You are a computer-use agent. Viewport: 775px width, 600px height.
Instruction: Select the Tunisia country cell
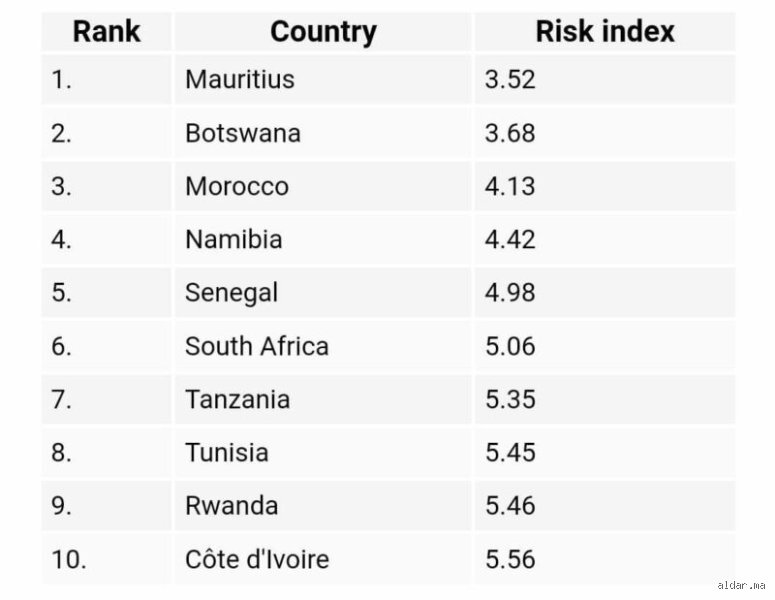(323, 453)
